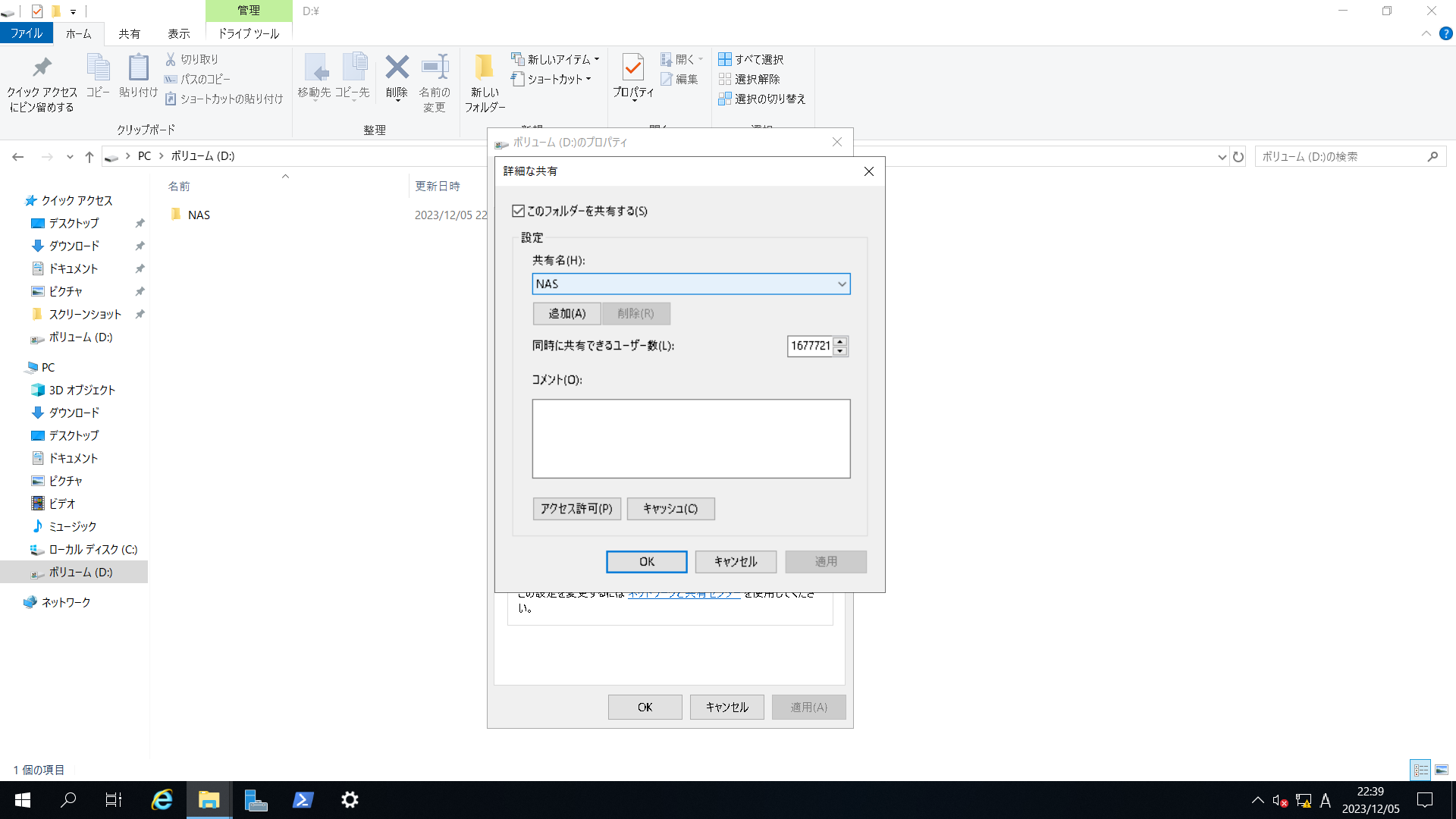Click Pin to Quick Access icon
This screenshot has height=819, width=1456.
pyautogui.click(x=42, y=82)
